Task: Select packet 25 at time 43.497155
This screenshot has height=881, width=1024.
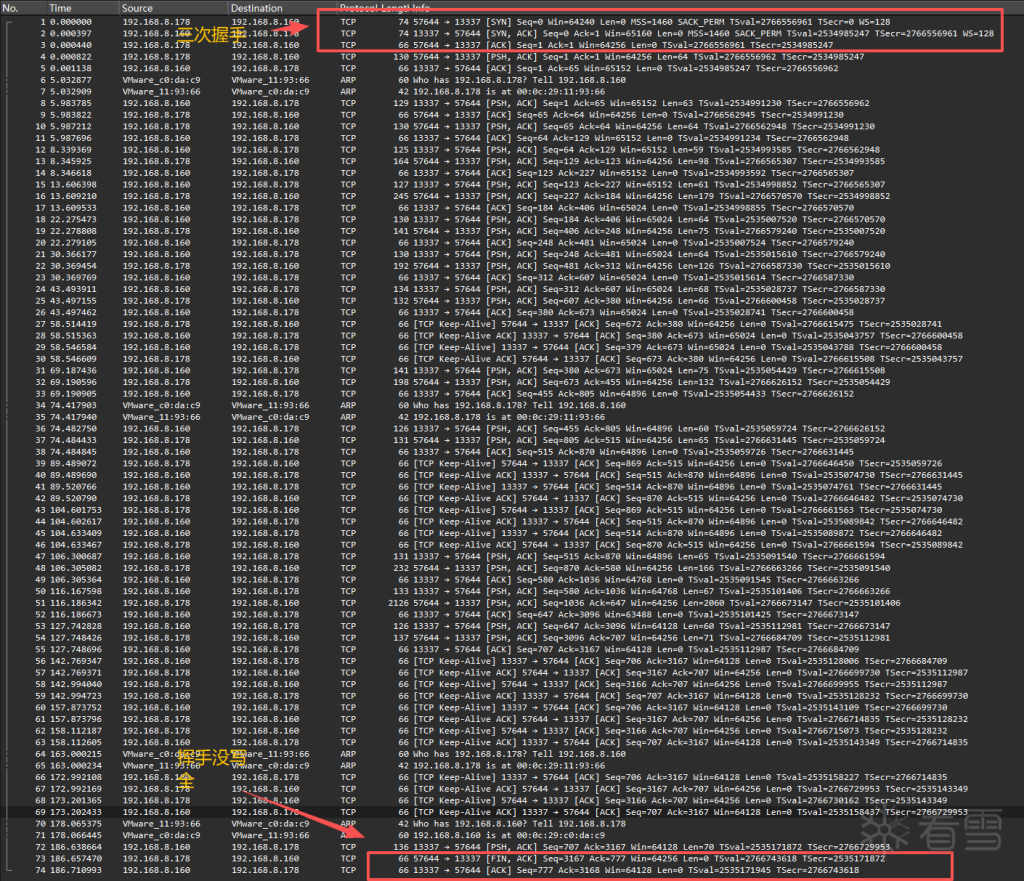Action: (x=512, y=300)
